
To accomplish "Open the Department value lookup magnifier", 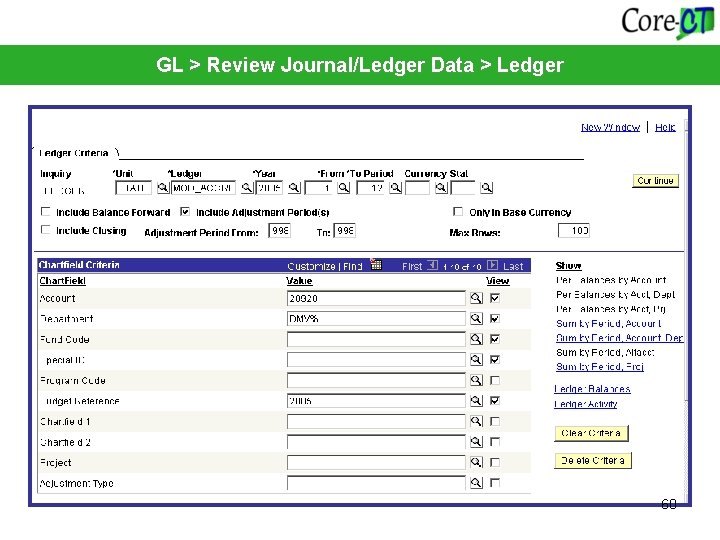I will point(476,318).
